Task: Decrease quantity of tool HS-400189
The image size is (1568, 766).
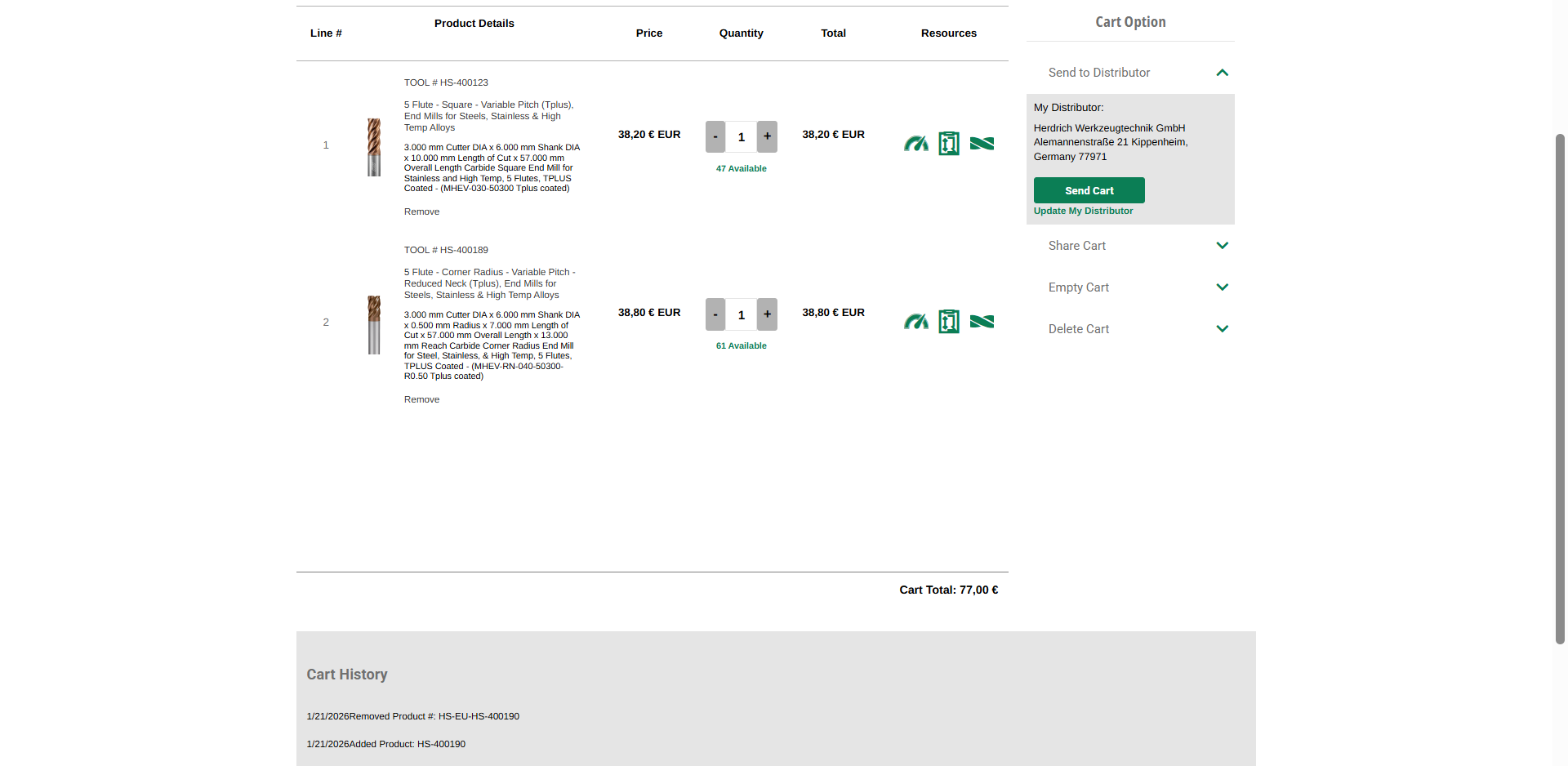Action: pos(715,314)
